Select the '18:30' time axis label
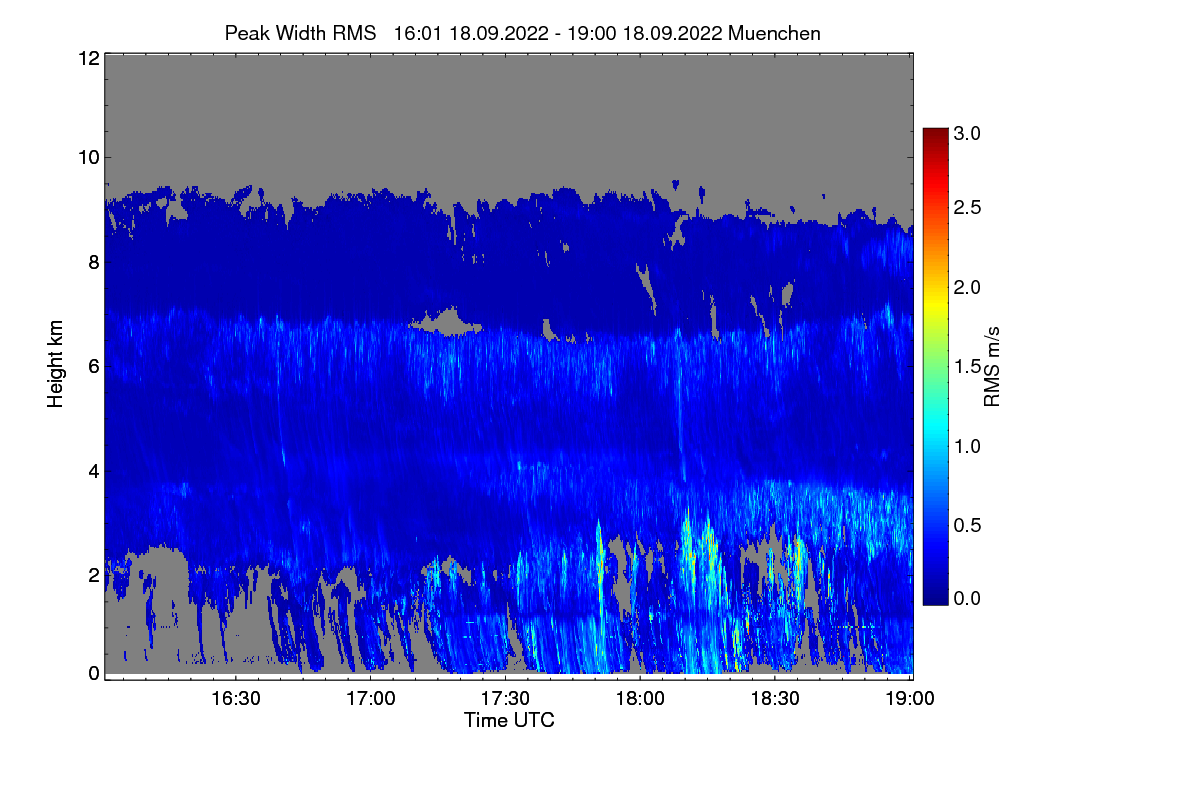This screenshot has height=800, width=1200. pyautogui.click(x=776, y=699)
